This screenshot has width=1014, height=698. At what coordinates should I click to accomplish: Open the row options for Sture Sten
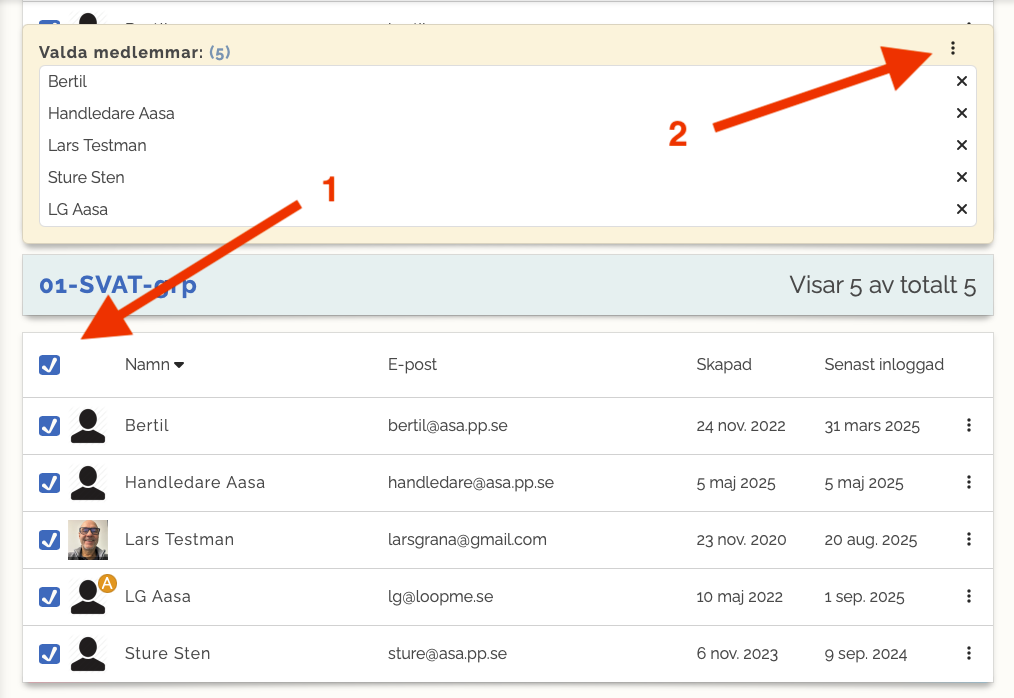coord(968,654)
